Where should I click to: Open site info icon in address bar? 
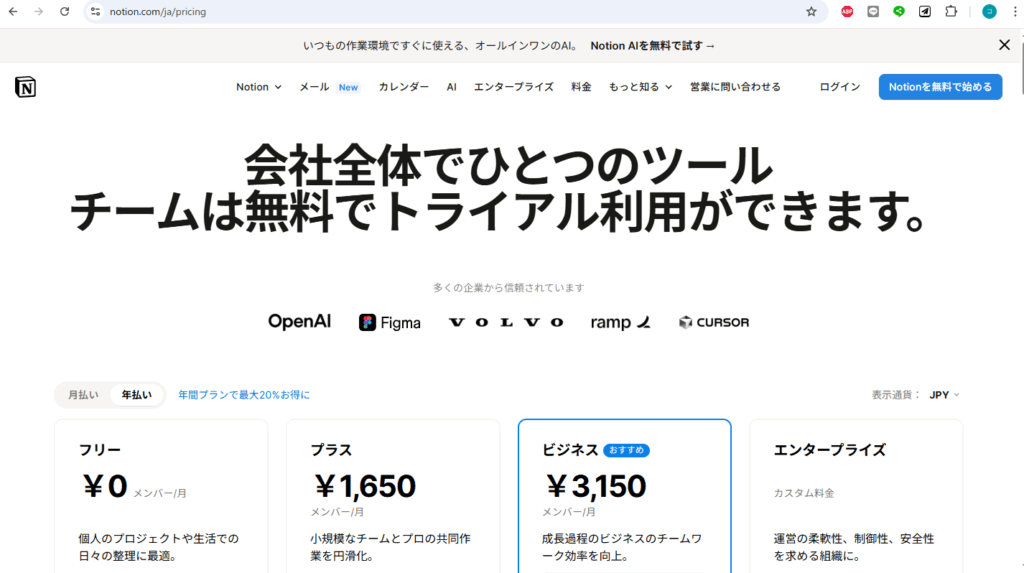pos(95,12)
